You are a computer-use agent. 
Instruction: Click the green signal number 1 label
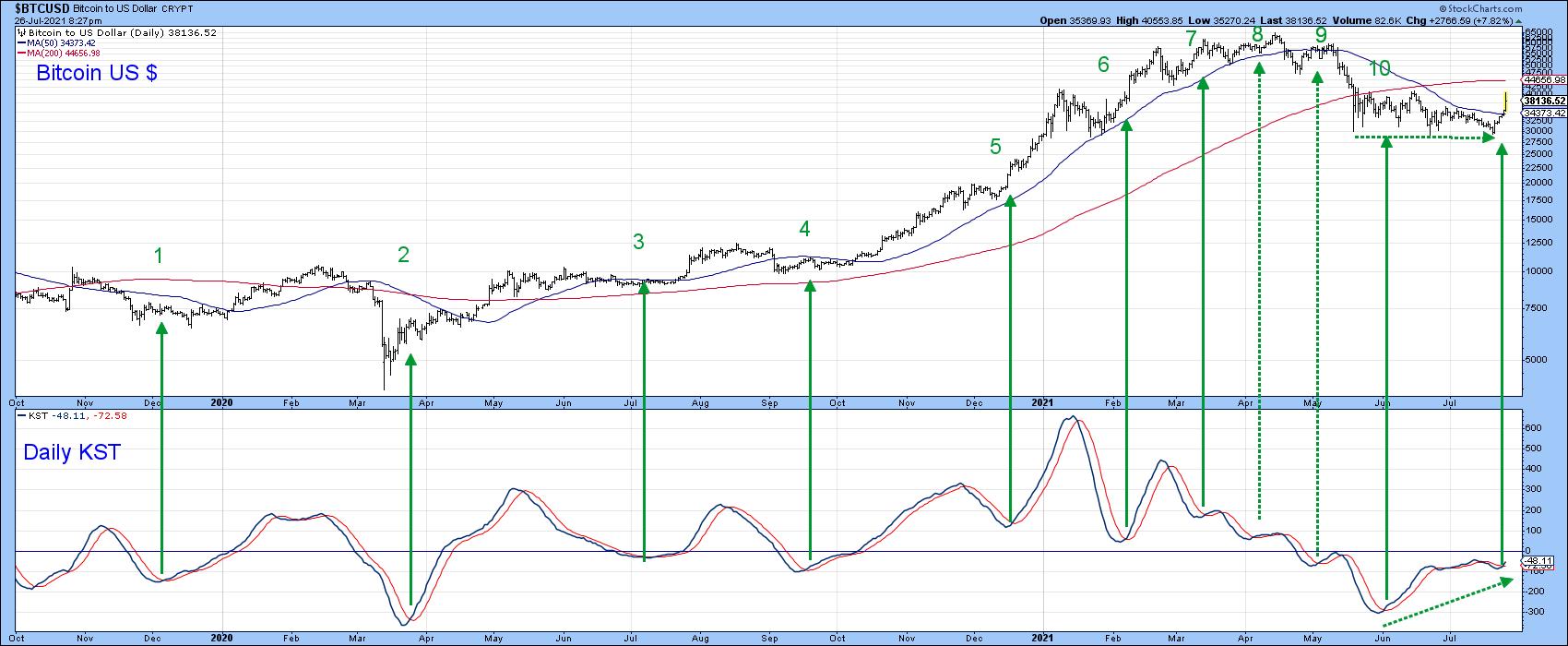coord(159,256)
